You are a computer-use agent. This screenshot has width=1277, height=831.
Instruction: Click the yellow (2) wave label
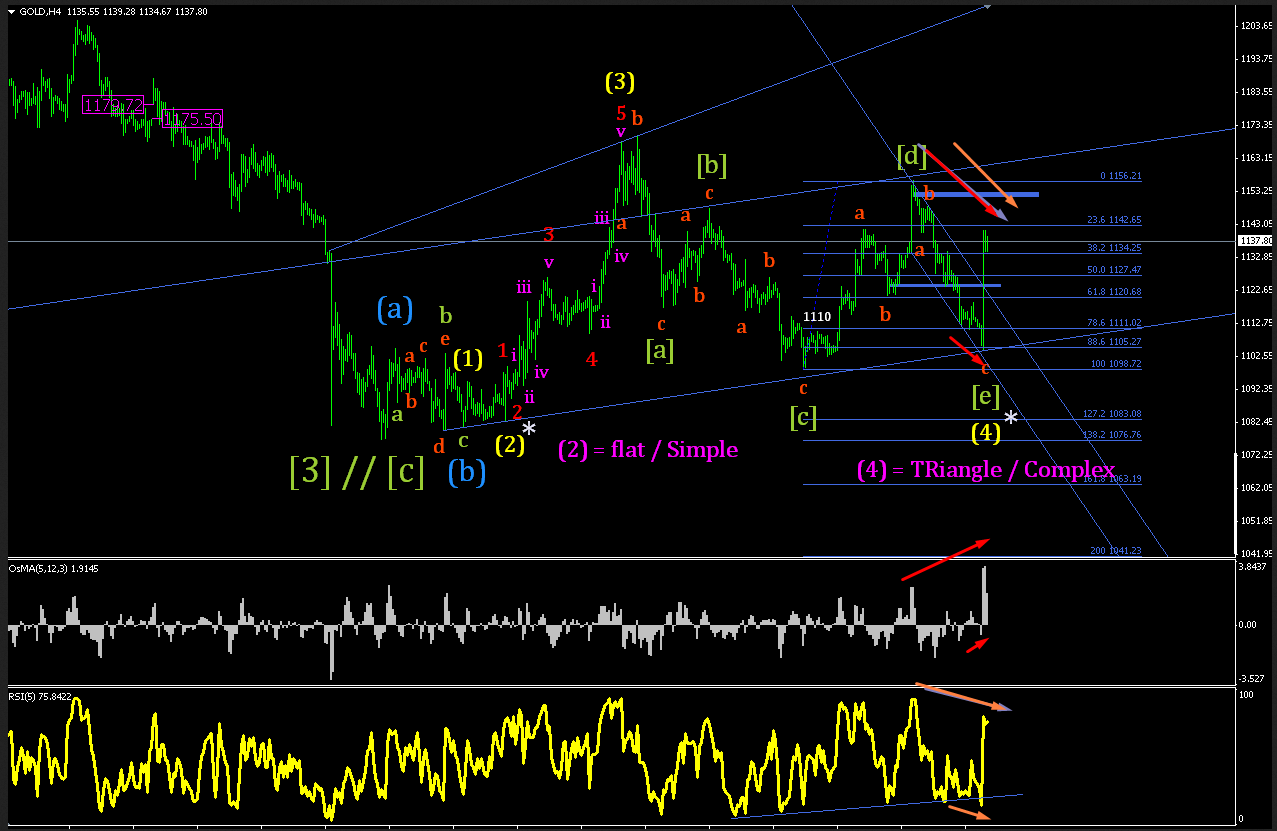[510, 444]
